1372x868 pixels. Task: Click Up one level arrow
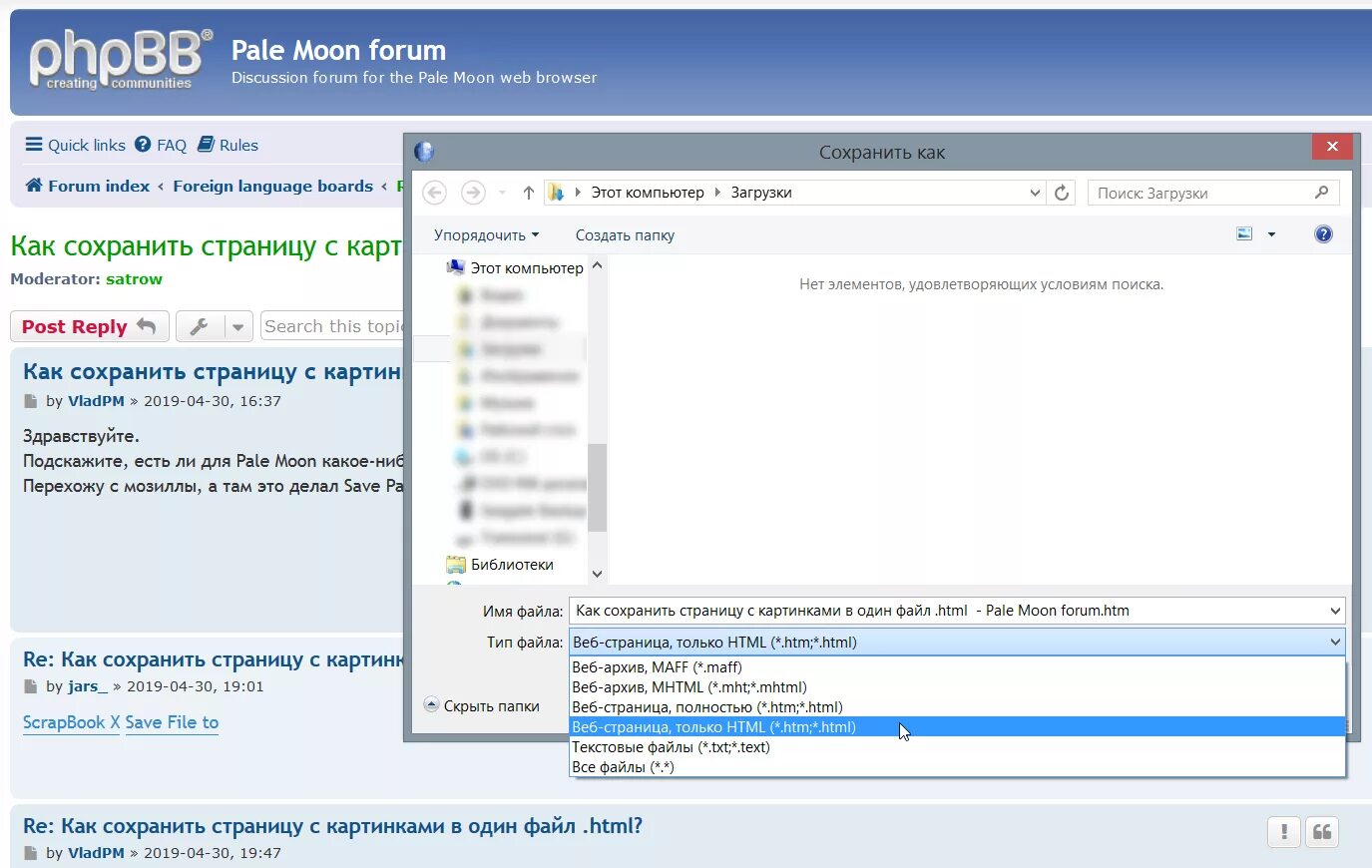pyautogui.click(x=528, y=193)
